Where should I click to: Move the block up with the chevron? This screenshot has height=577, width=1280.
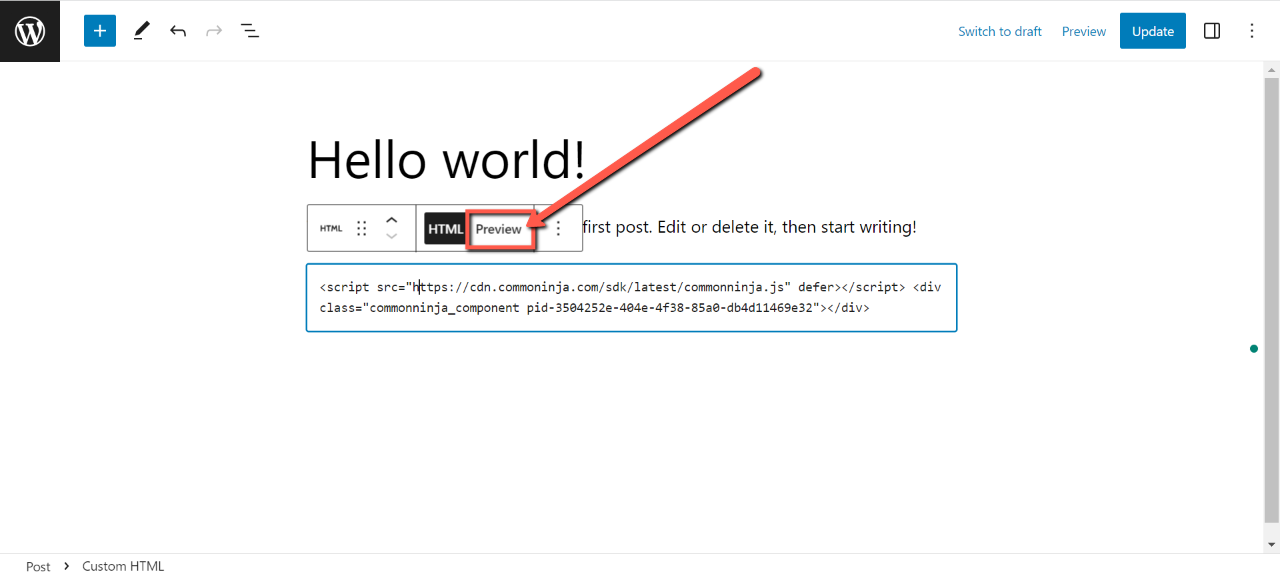pos(392,220)
